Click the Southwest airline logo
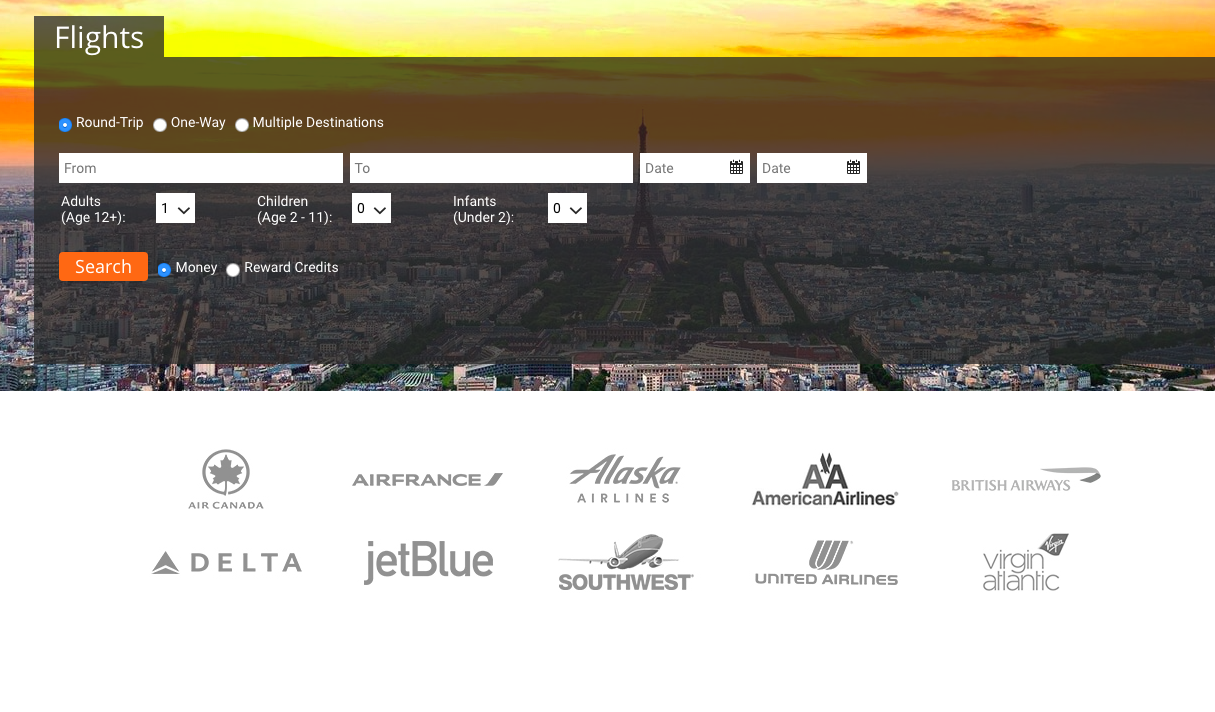Viewport: 1215px width, 712px height. click(x=626, y=563)
